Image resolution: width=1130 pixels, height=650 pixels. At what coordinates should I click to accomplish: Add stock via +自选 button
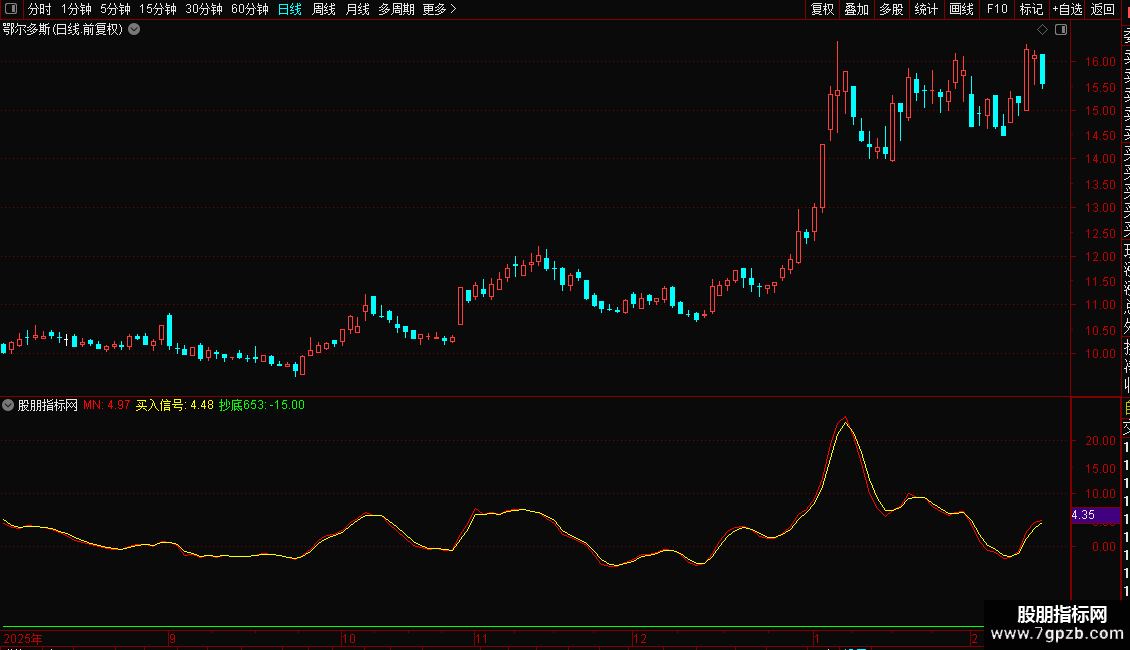coord(1067,9)
